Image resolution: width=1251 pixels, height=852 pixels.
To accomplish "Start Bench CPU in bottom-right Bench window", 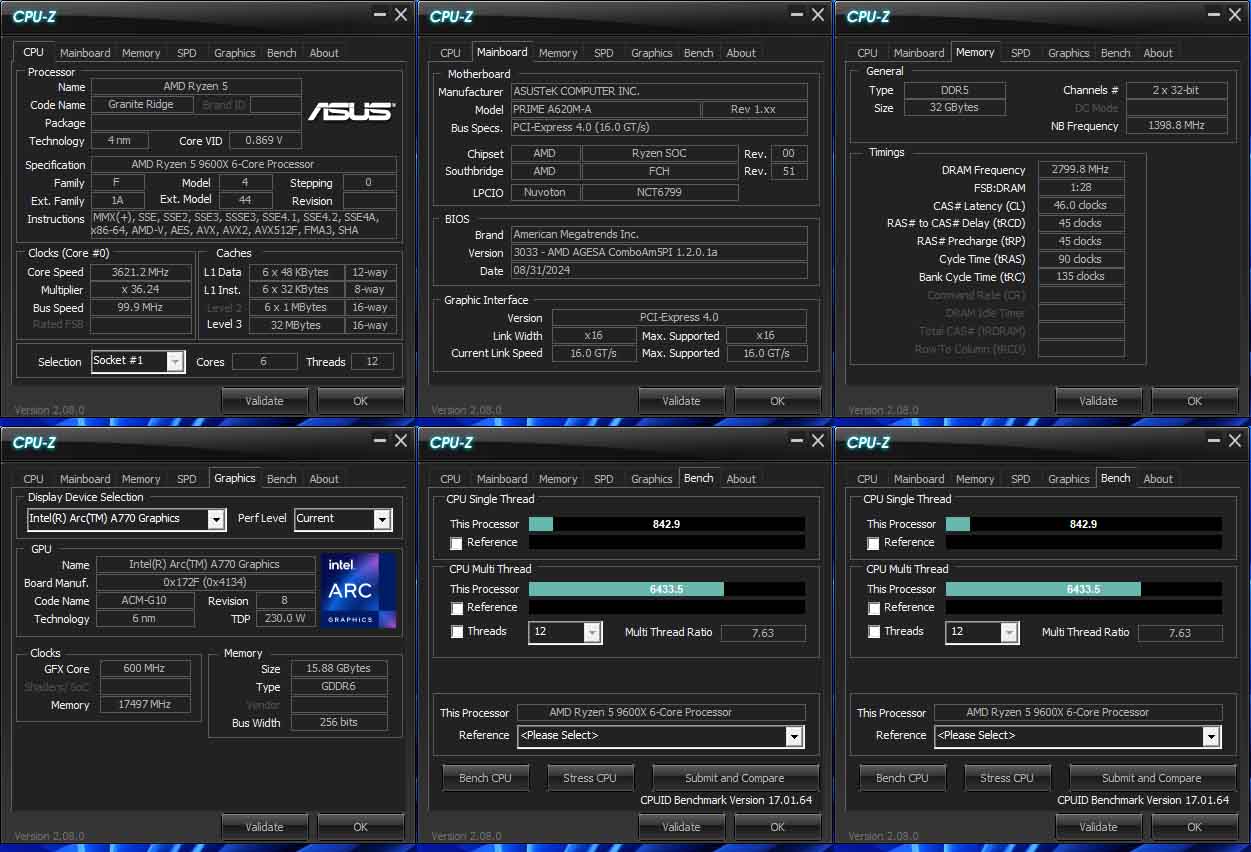I will pos(902,778).
